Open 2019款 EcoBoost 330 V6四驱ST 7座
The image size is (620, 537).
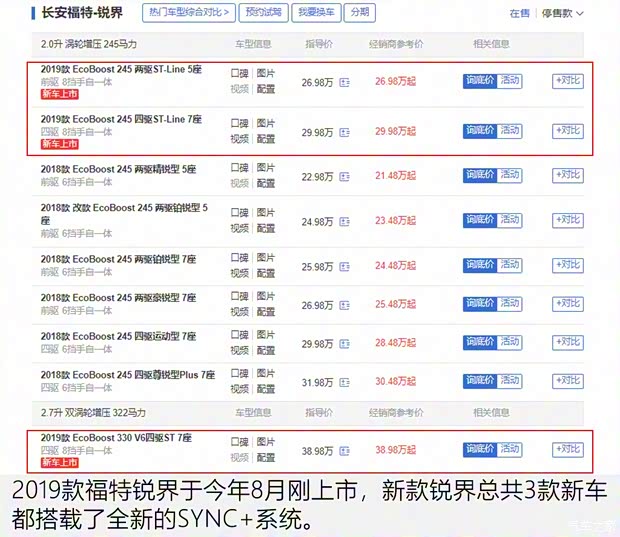coord(116,438)
